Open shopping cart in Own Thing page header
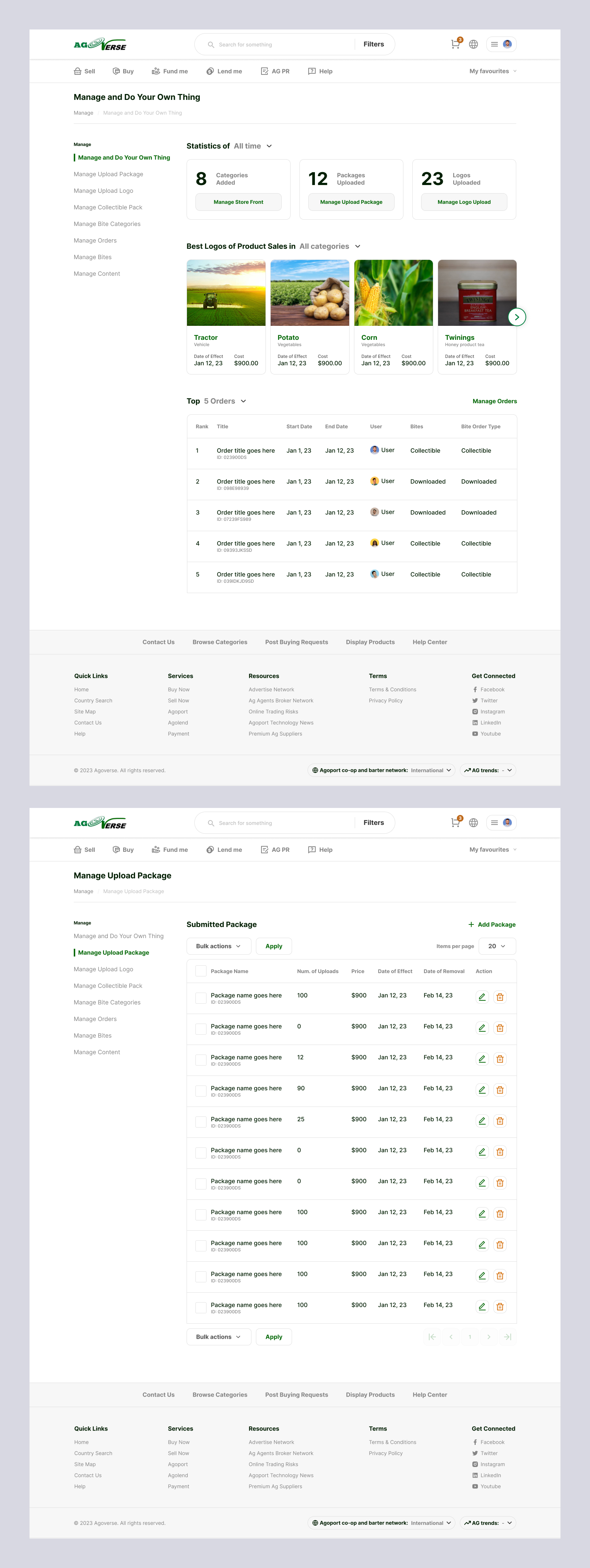Screen dimensions: 590x1568 coord(455,44)
